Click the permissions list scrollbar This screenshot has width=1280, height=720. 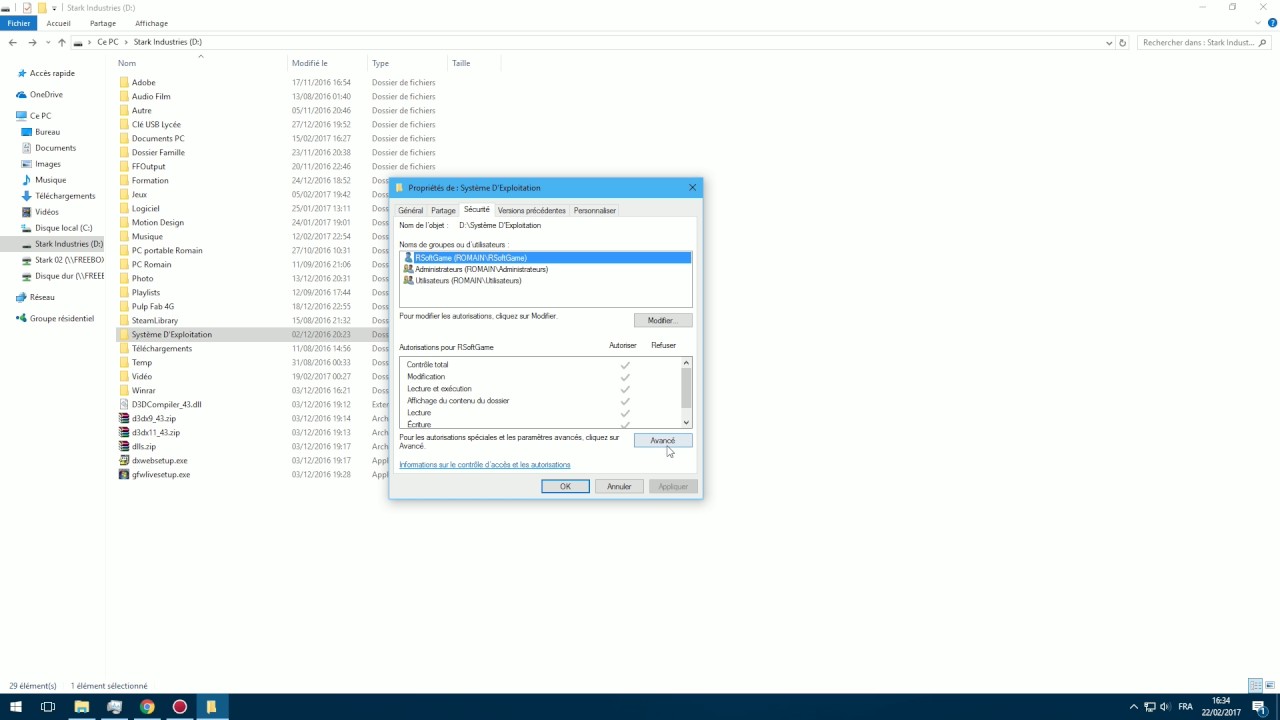coord(686,387)
